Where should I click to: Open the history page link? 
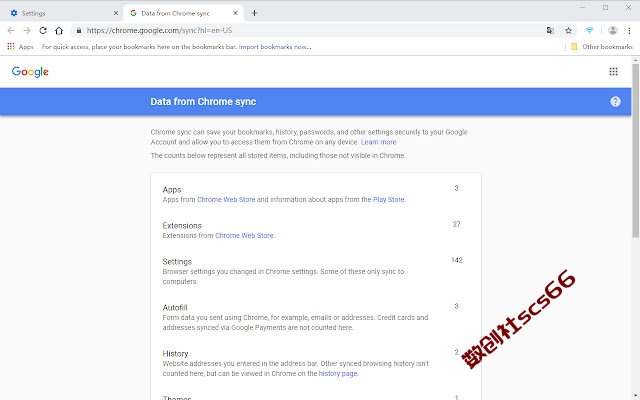pyautogui.click(x=338, y=373)
